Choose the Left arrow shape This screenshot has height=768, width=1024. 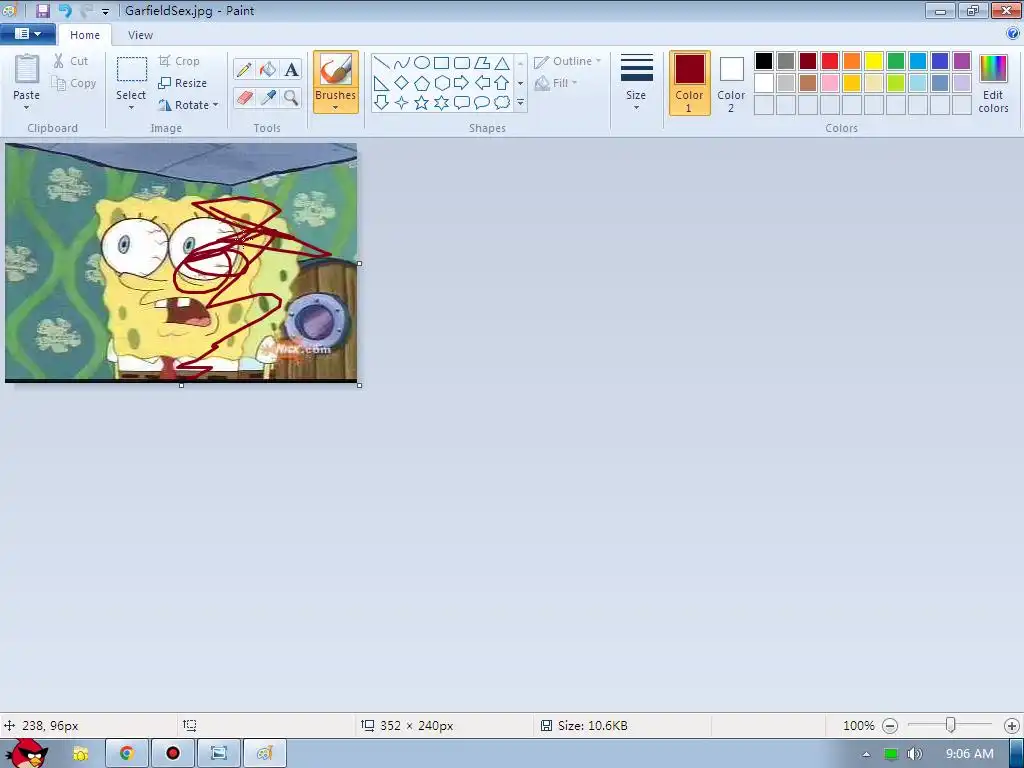[x=482, y=83]
